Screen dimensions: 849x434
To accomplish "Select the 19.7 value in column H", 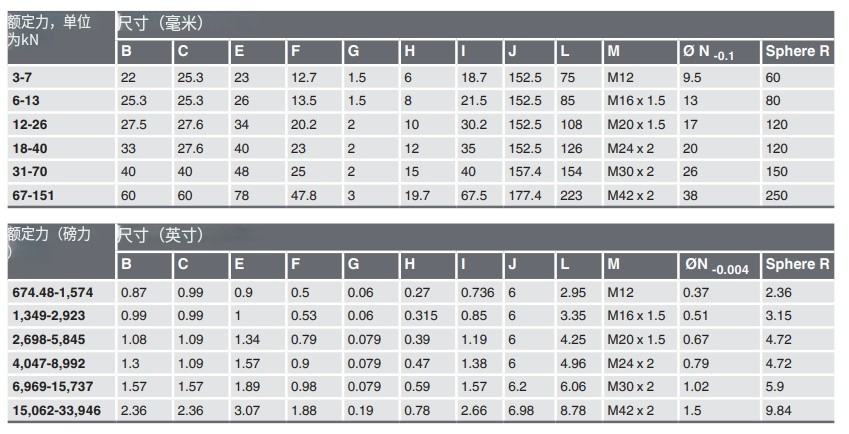I will point(416,195).
